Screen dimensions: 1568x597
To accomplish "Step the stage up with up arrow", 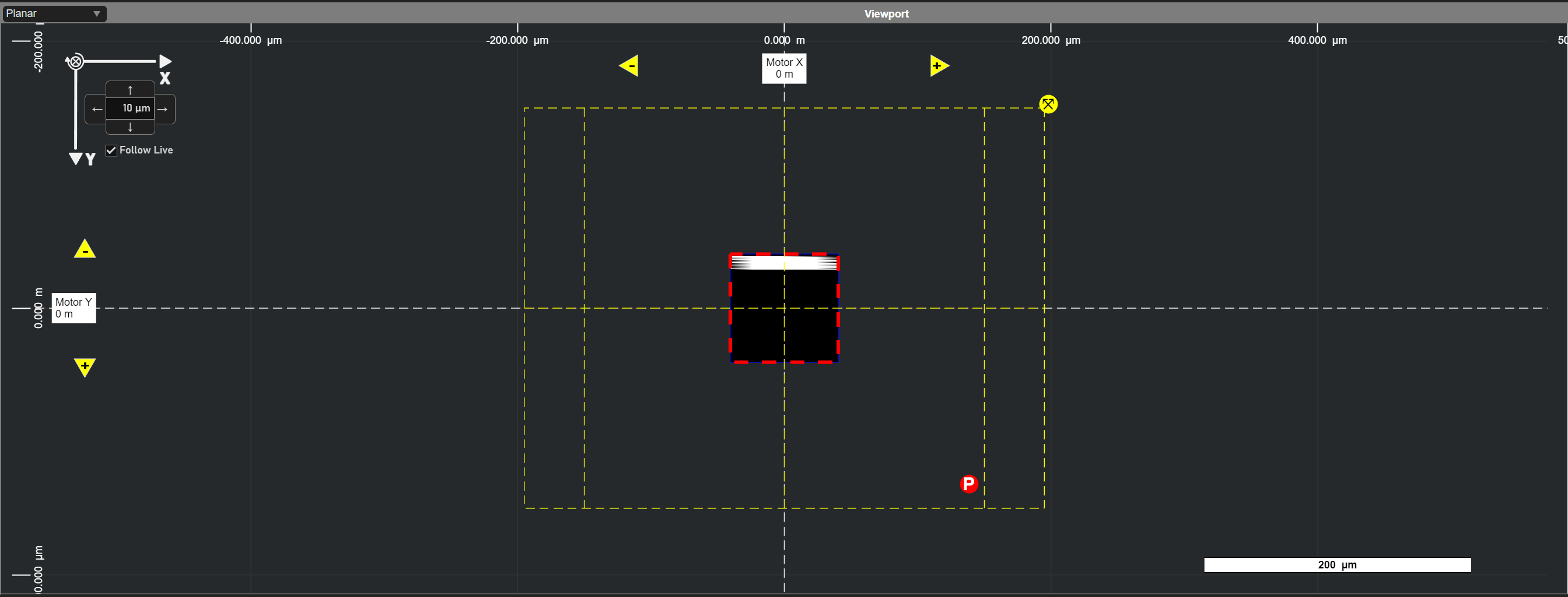I will click(x=129, y=89).
